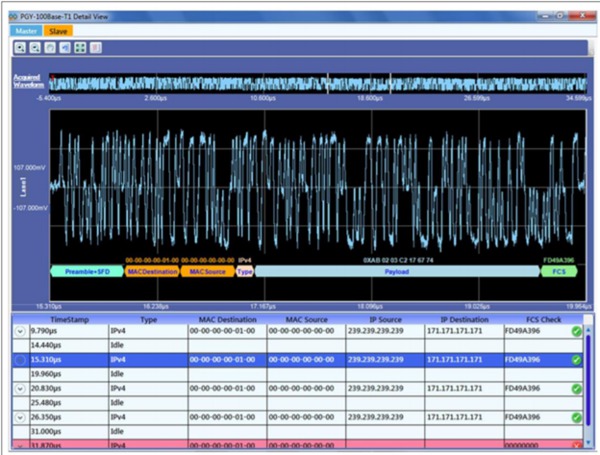Click green FCS check mark for 26.350µs row
The image size is (600, 455).
click(x=577, y=417)
